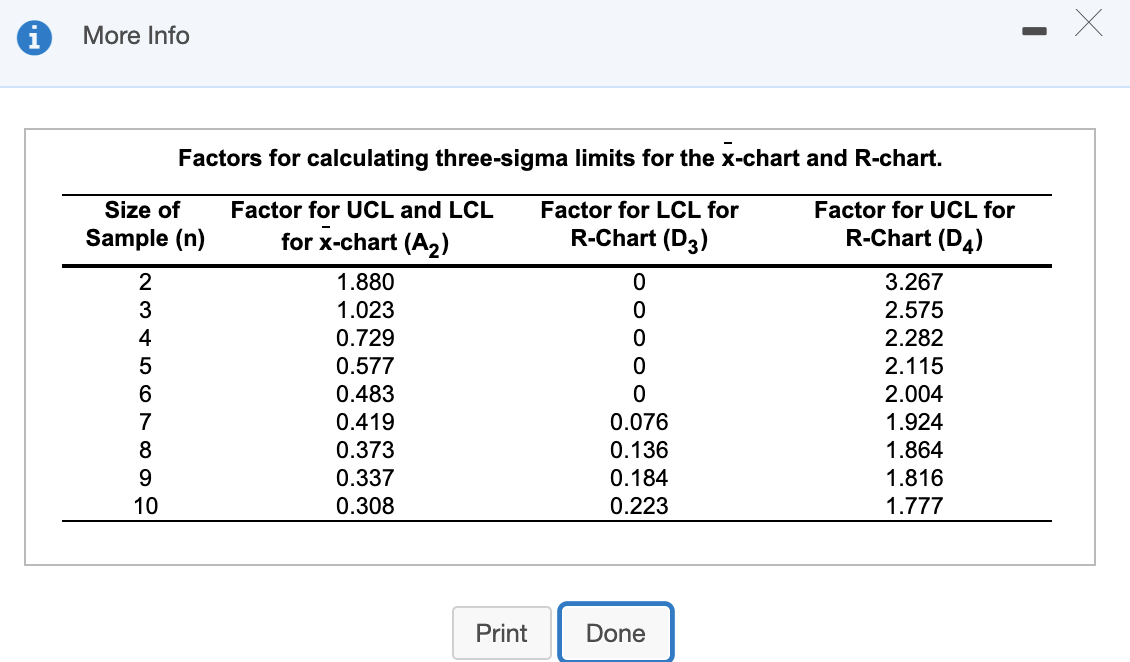Click the D4 value 3.267
This screenshot has width=1130, height=662.
[x=914, y=282]
